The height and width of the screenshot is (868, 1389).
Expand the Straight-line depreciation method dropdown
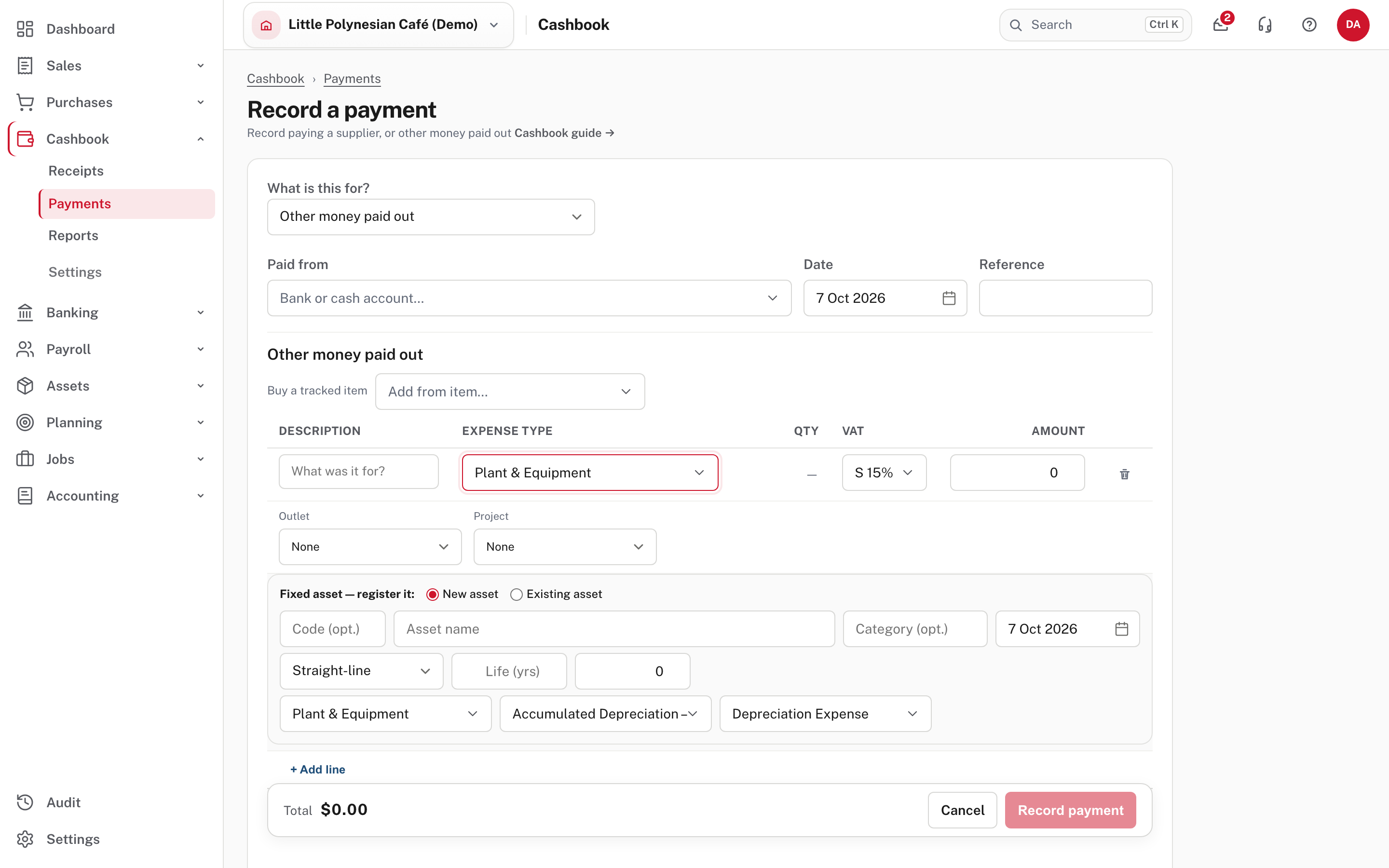pyautogui.click(x=362, y=670)
